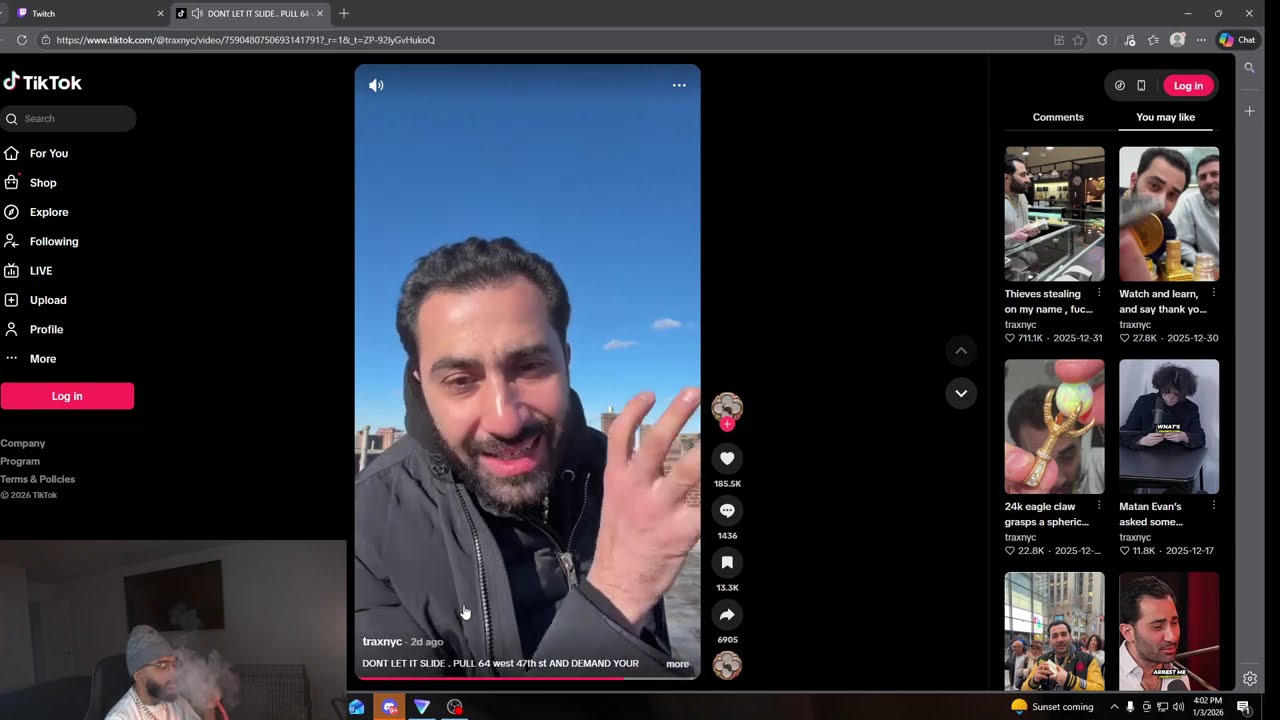Open Outlook from the taskbar

tap(357, 707)
